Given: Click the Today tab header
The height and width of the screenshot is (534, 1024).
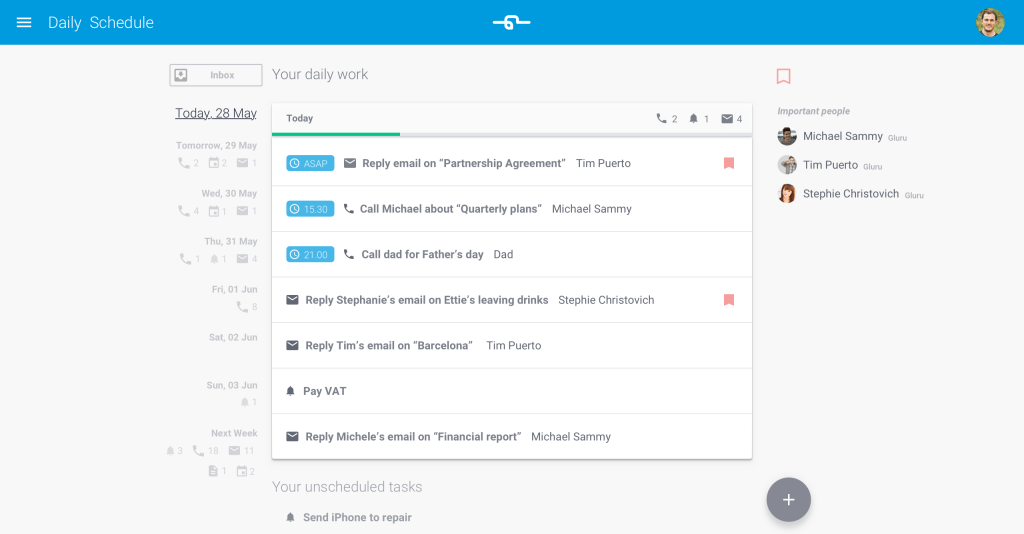Looking at the screenshot, I should pyautogui.click(x=300, y=118).
